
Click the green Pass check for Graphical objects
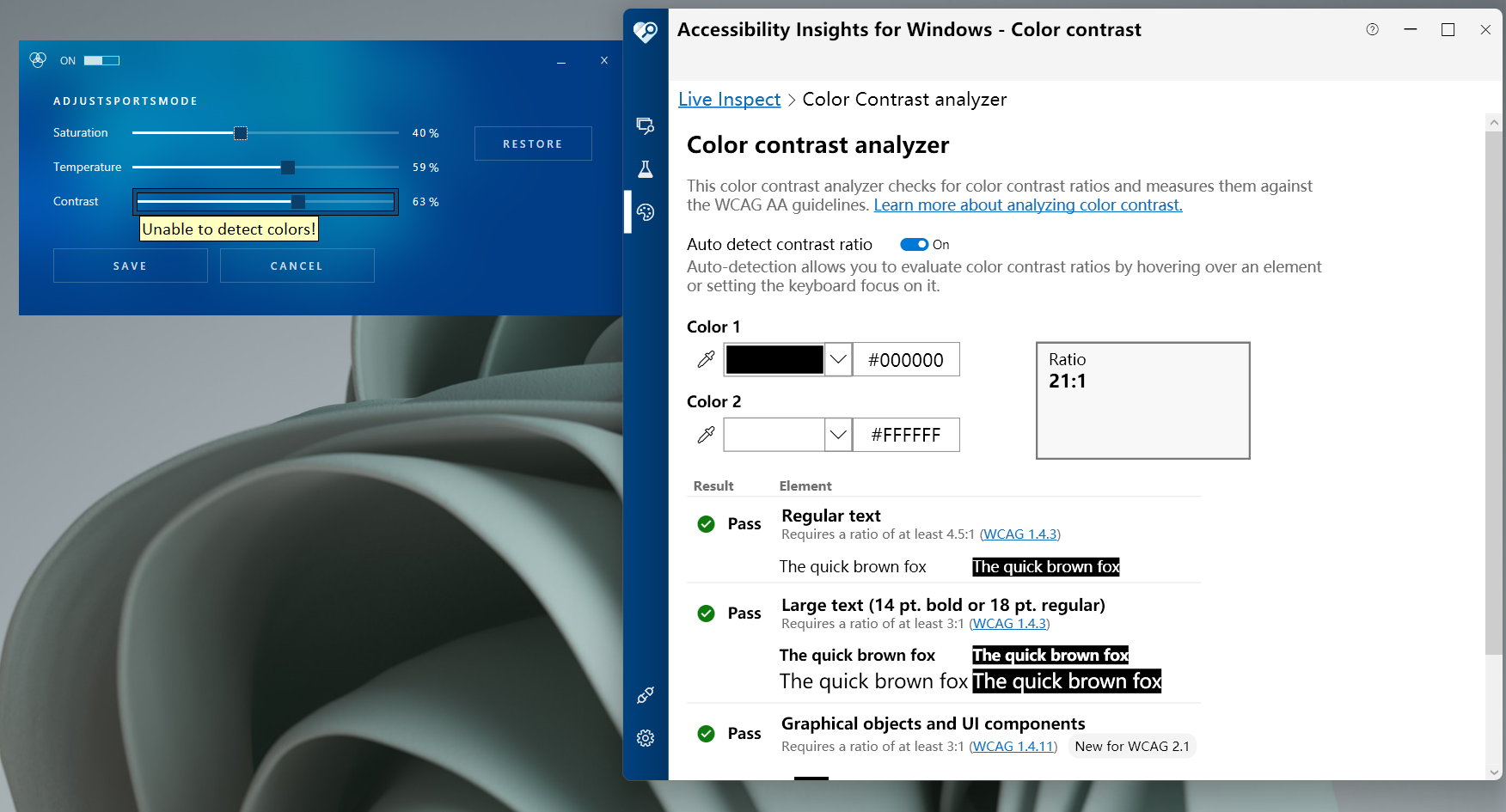[707, 734]
